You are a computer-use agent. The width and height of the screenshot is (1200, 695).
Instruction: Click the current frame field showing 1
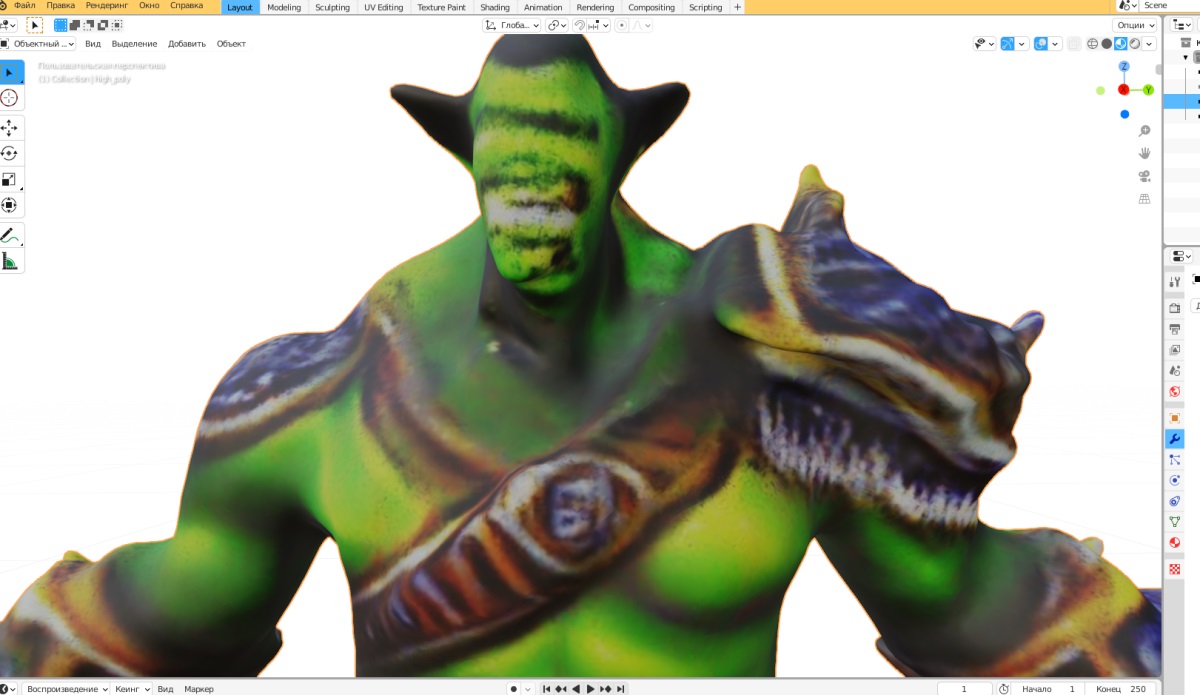pos(963,689)
